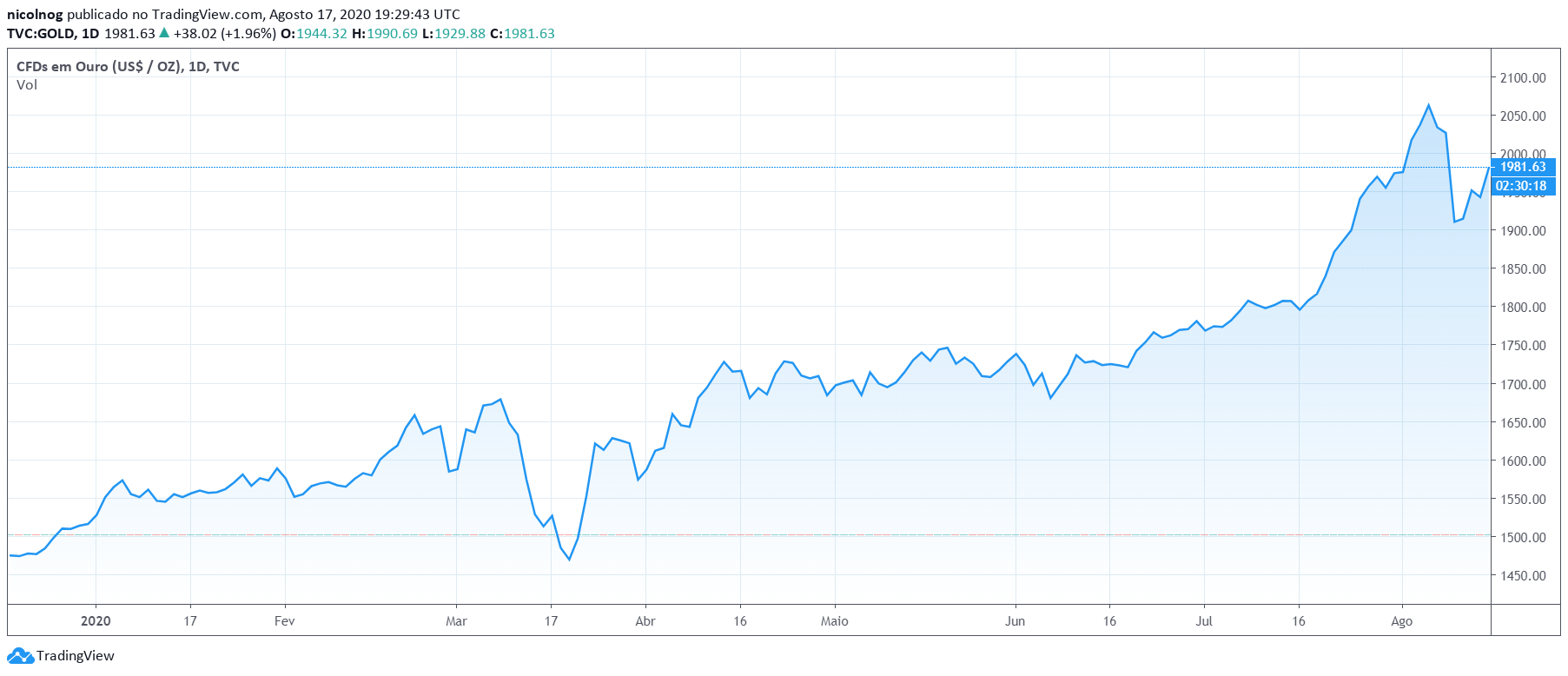Click the 2050.00 price axis label
1568x676 pixels.
[1523, 116]
